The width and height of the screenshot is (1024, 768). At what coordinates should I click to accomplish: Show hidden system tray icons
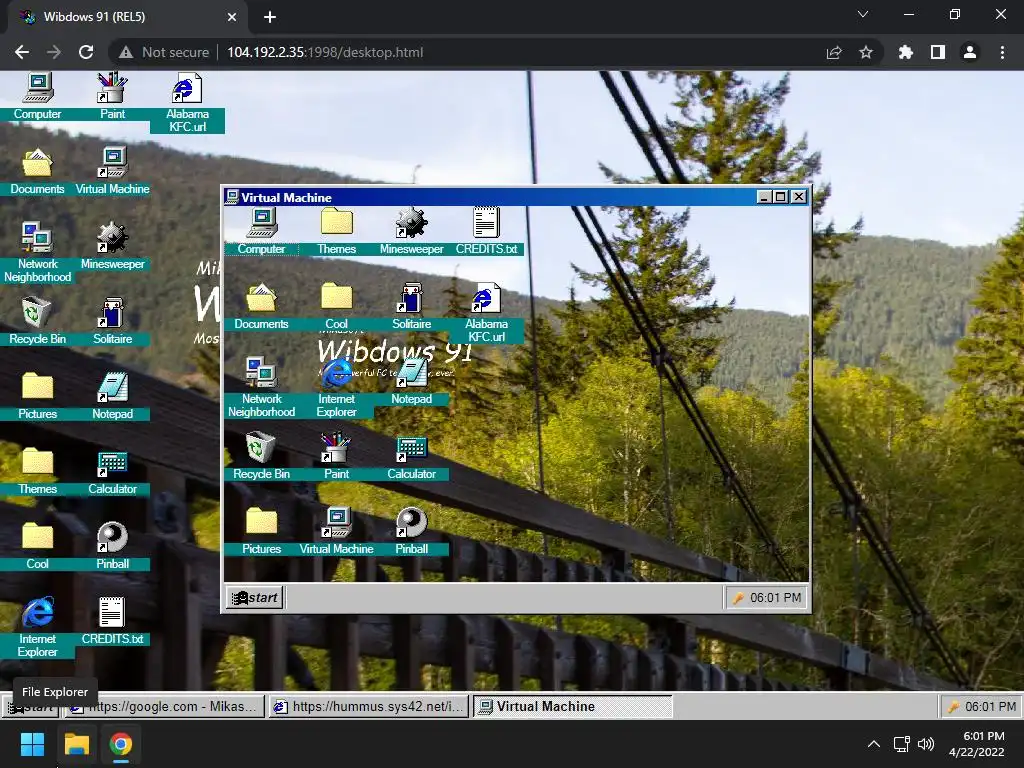point(874,744)
